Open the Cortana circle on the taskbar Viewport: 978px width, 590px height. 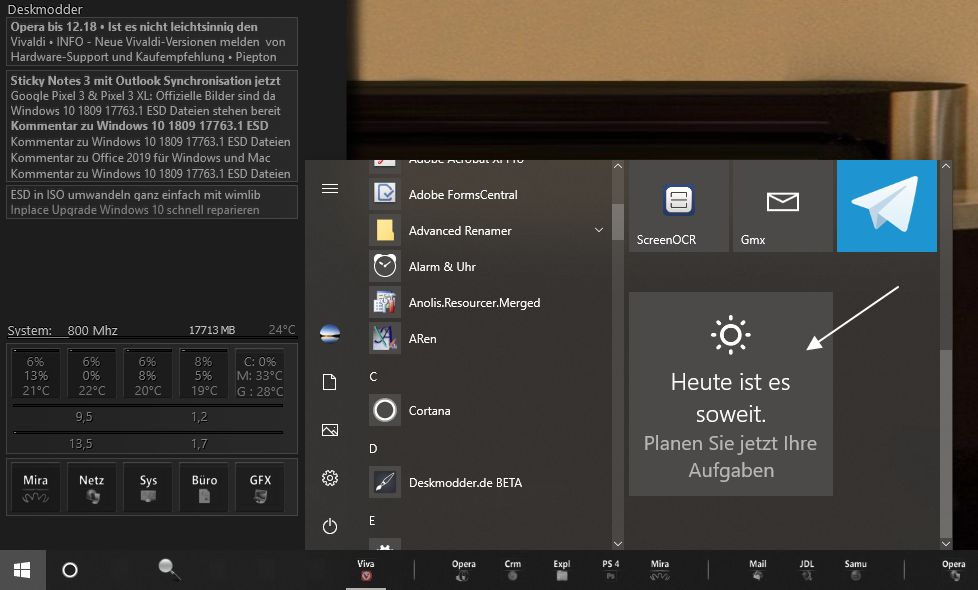[x=70, y=570]
